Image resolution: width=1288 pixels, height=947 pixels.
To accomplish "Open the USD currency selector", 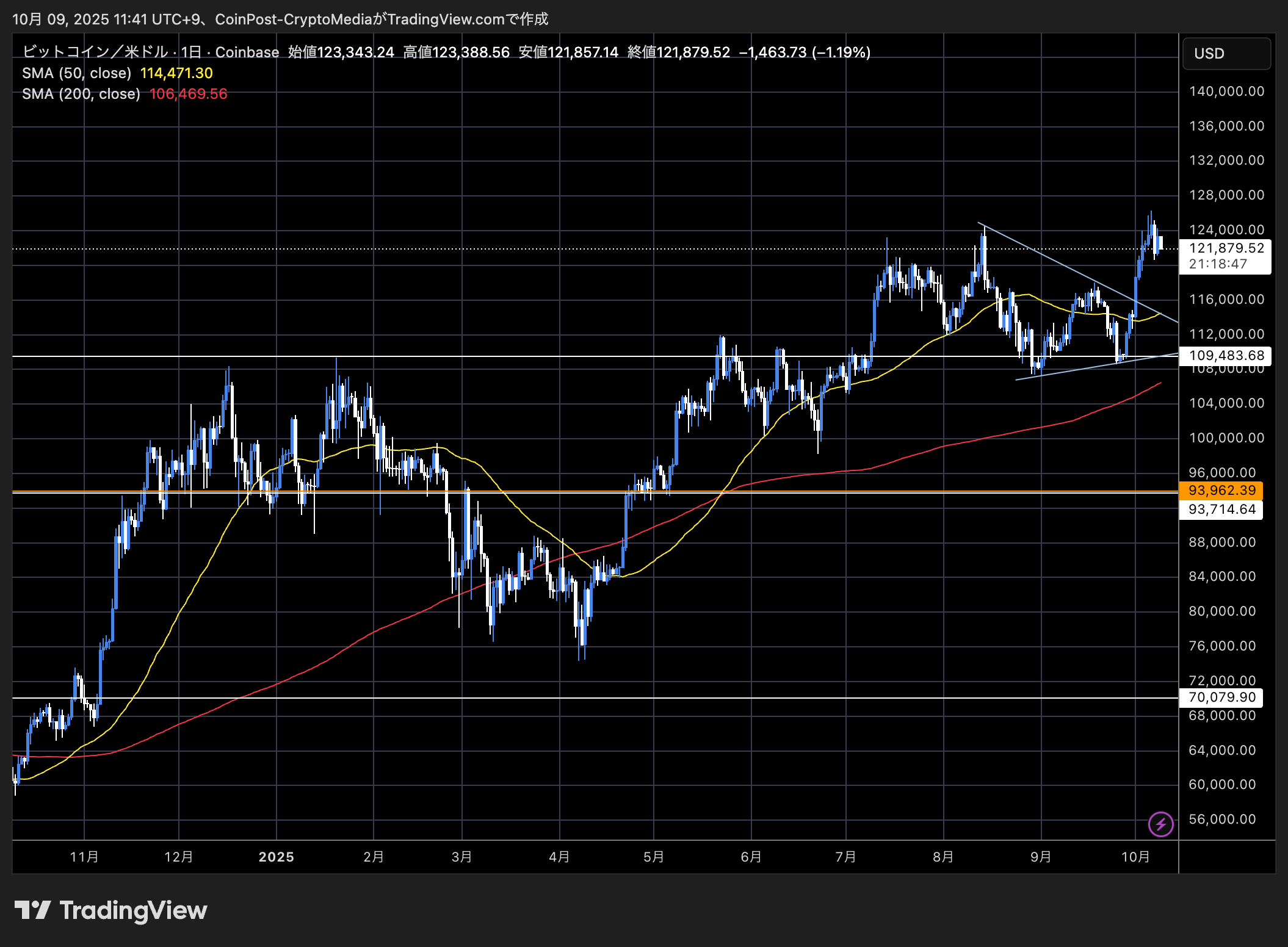I will pyautogui.click(x=1226, y=54).
